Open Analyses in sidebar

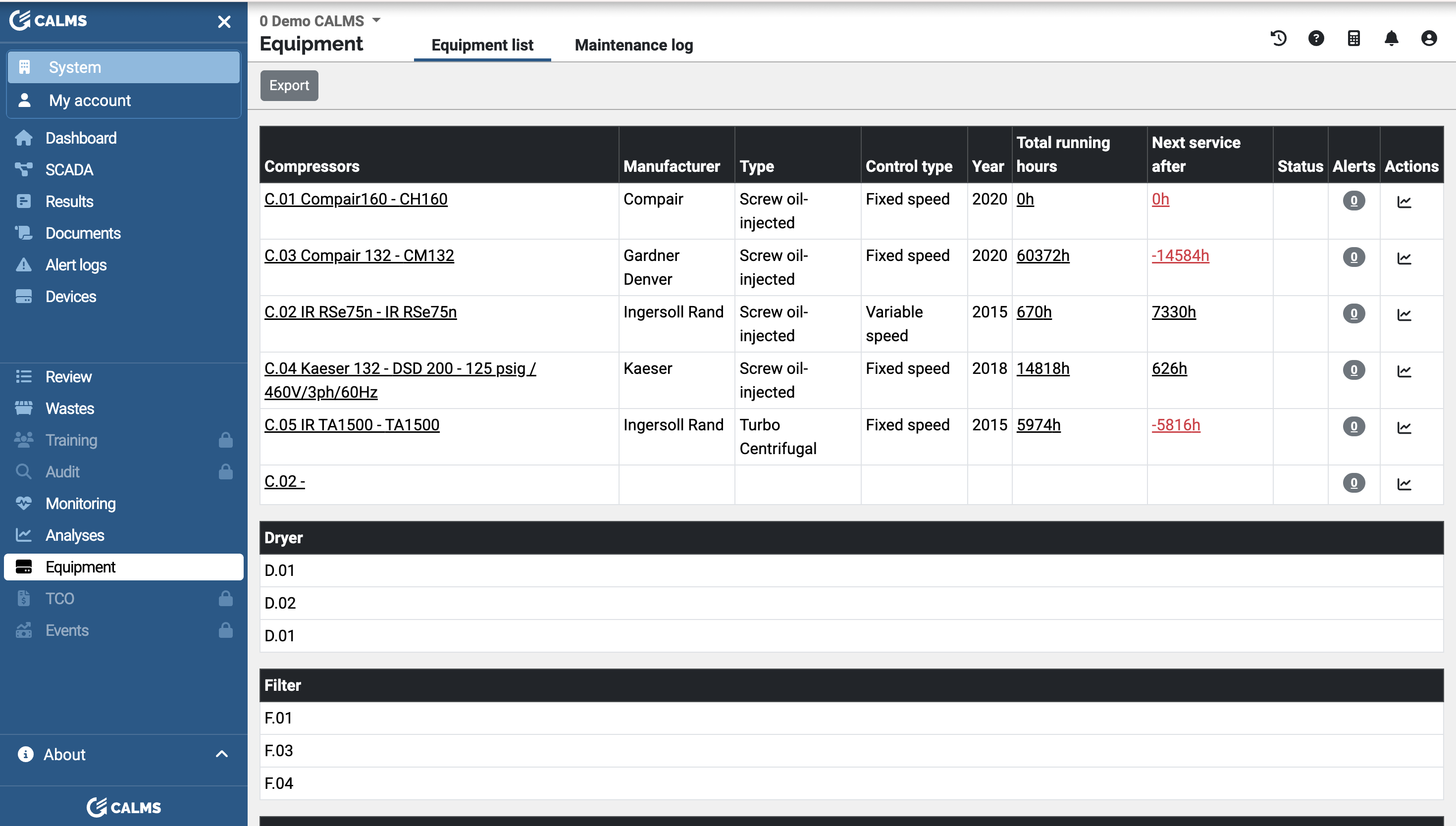(x=124, y=535)
